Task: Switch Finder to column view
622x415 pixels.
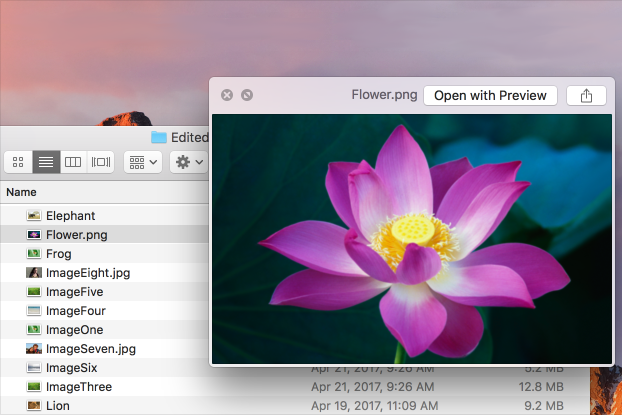Action: coord(73,162)
